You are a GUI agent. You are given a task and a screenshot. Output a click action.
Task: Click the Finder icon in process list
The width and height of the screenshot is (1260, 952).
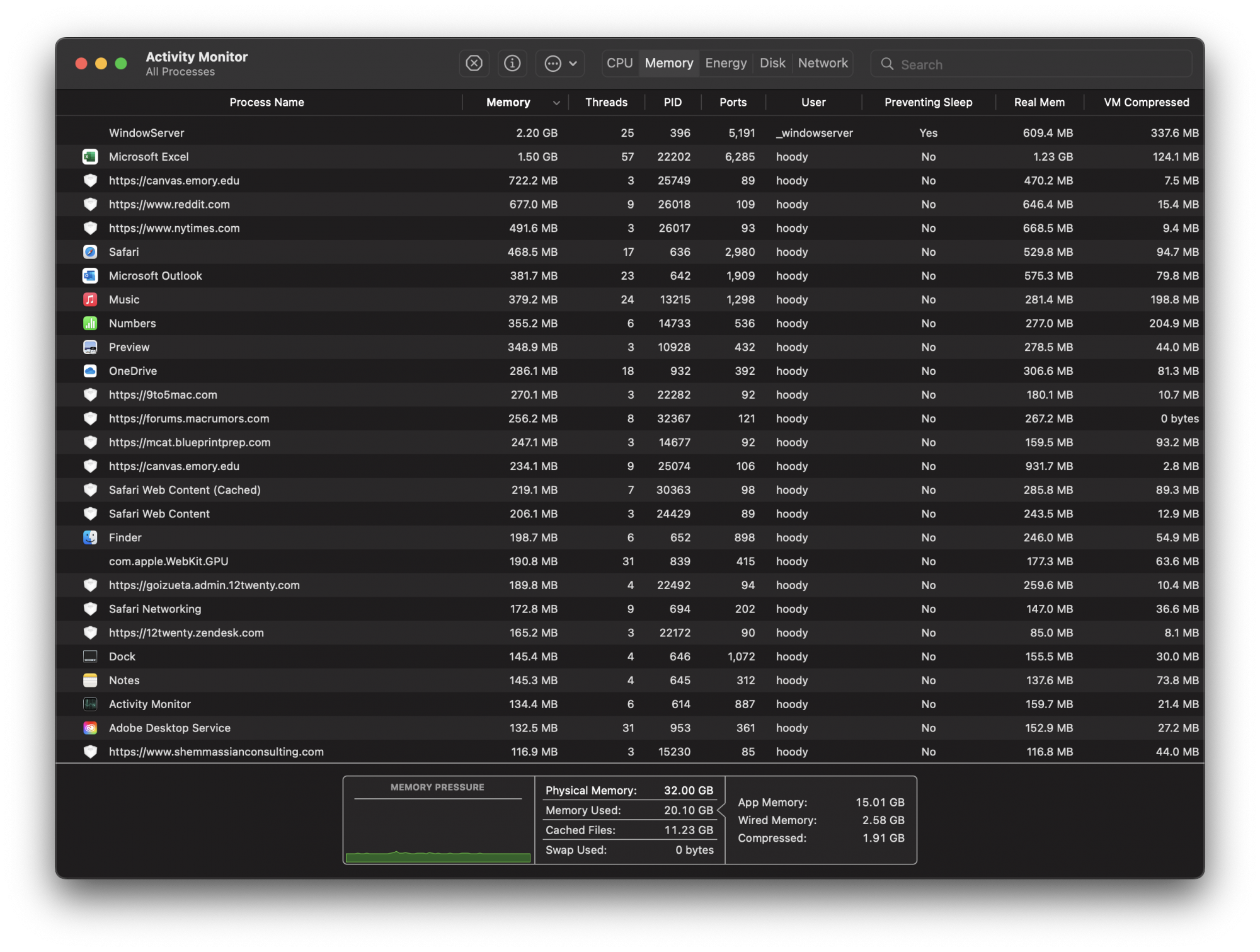90,537
